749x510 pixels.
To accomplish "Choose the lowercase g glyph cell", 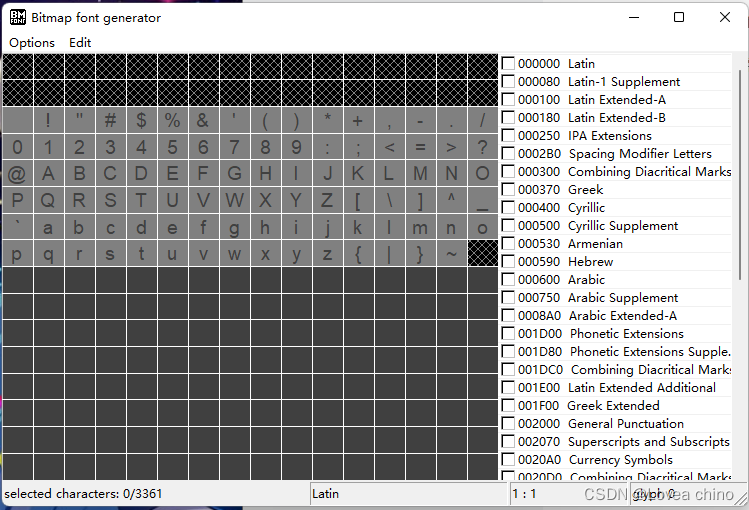I will pos(235,227).
